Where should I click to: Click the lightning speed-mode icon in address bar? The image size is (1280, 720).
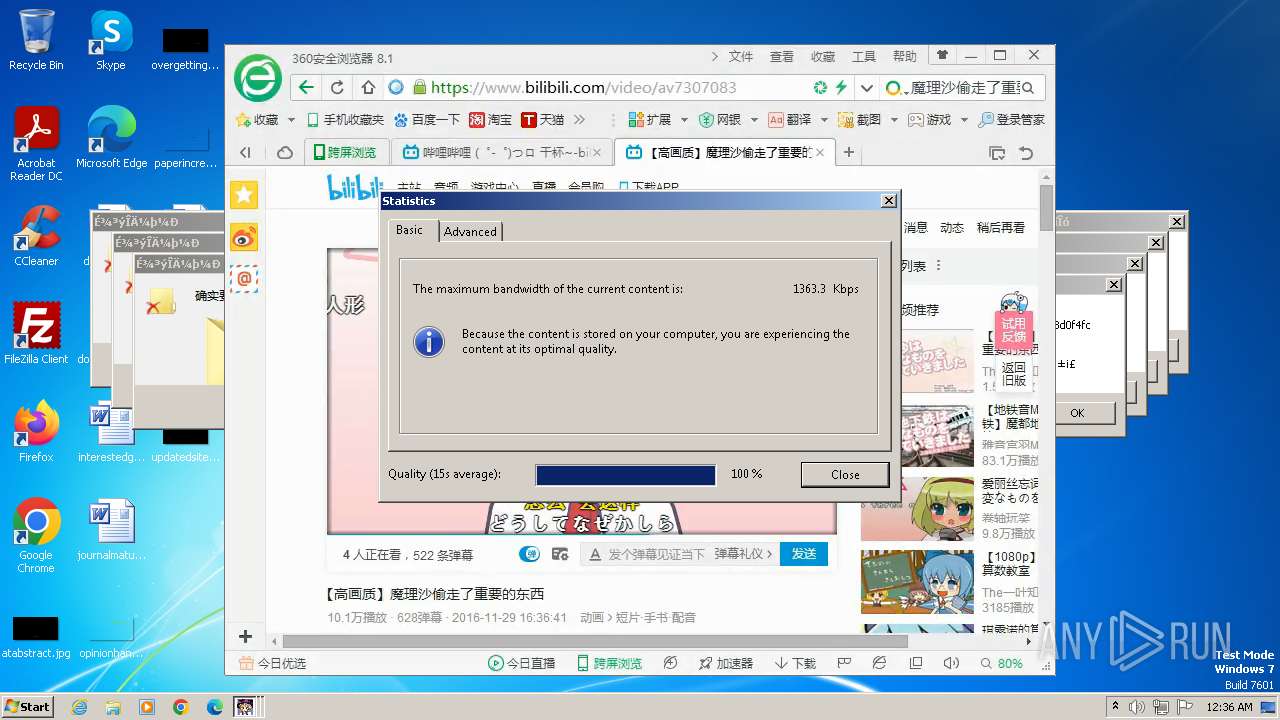click(841, 87)
